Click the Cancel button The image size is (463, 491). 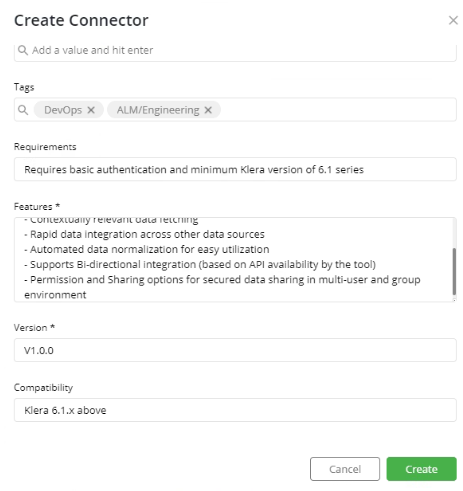coord(345,469)
